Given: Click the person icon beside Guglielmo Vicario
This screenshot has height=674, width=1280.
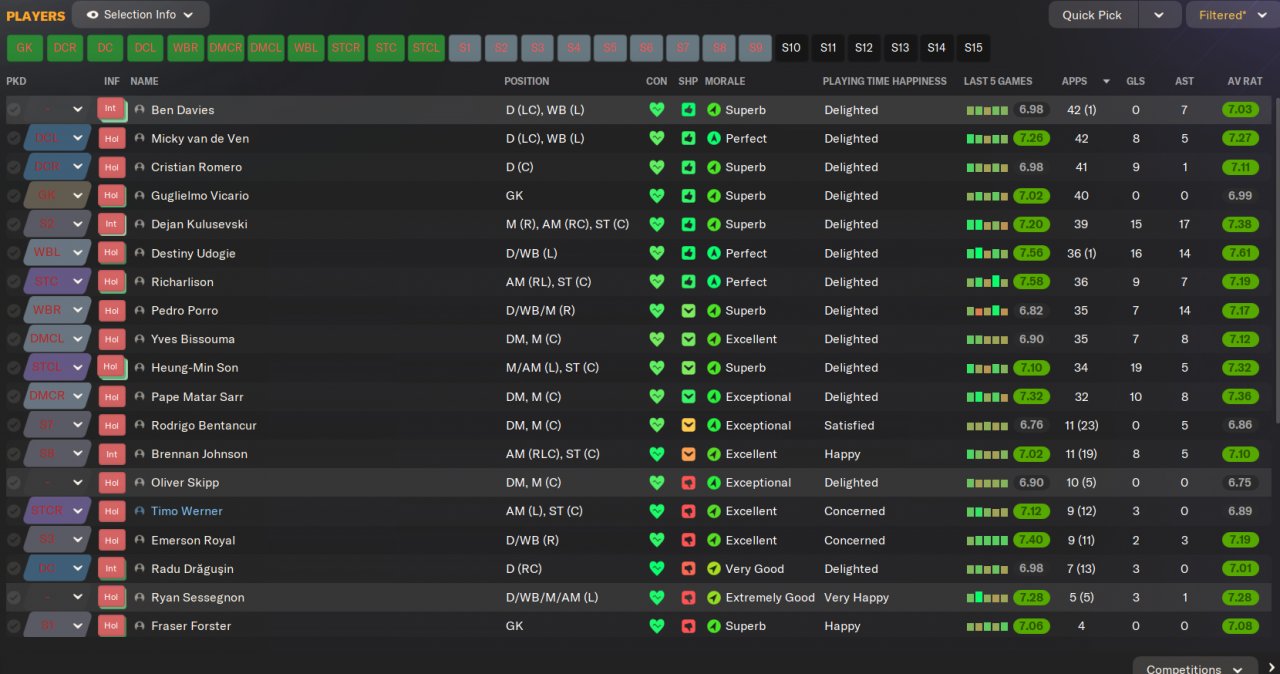Looking at the screenshot, I should [x=140, y=196].
